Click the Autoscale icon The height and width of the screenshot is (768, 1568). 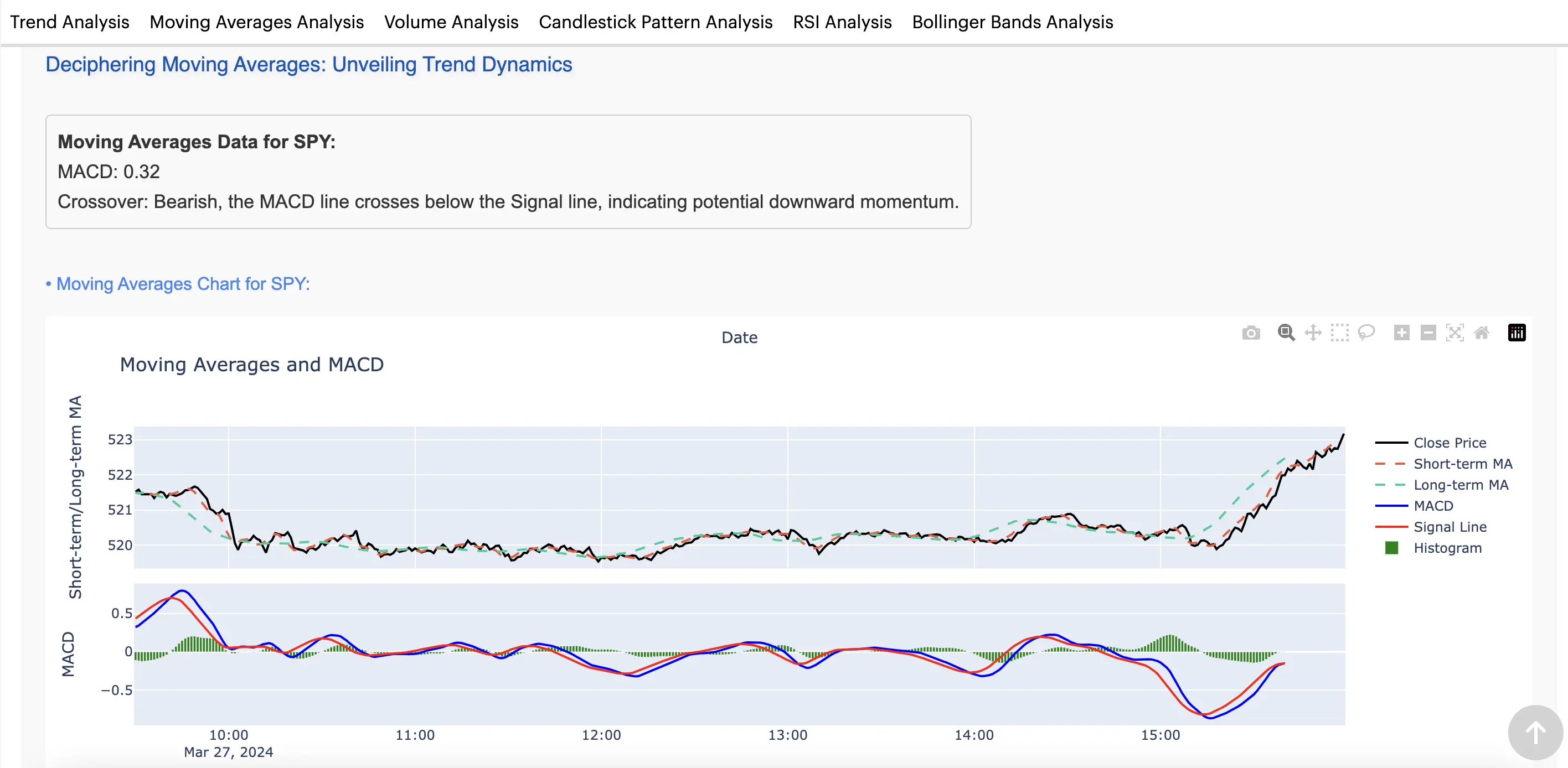click(1455, 333)
